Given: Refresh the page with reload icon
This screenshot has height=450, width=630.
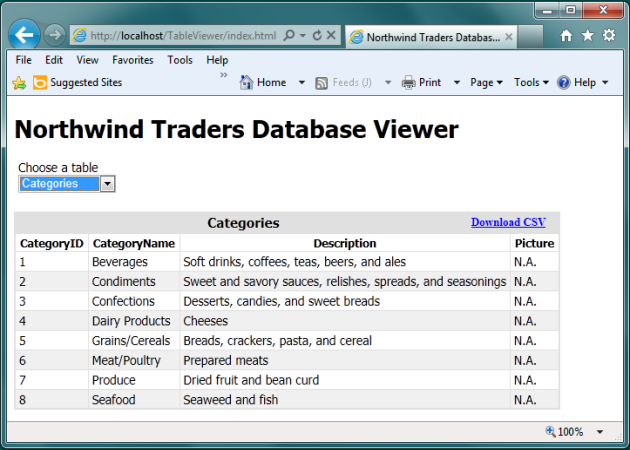Looking at the screenshot, I should coord(317,35).
